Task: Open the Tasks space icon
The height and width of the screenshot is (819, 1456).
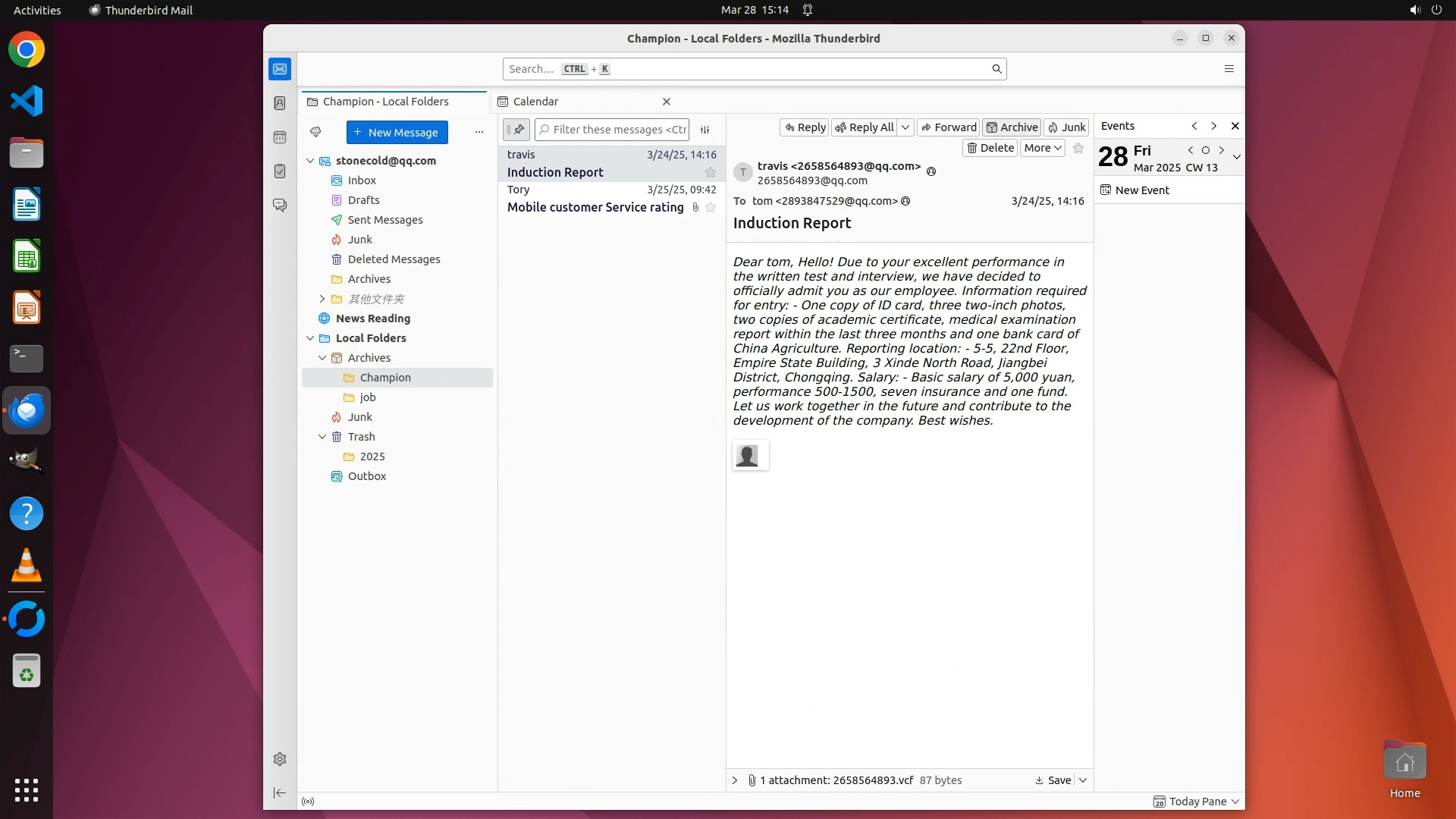Action: click(280, 171)
